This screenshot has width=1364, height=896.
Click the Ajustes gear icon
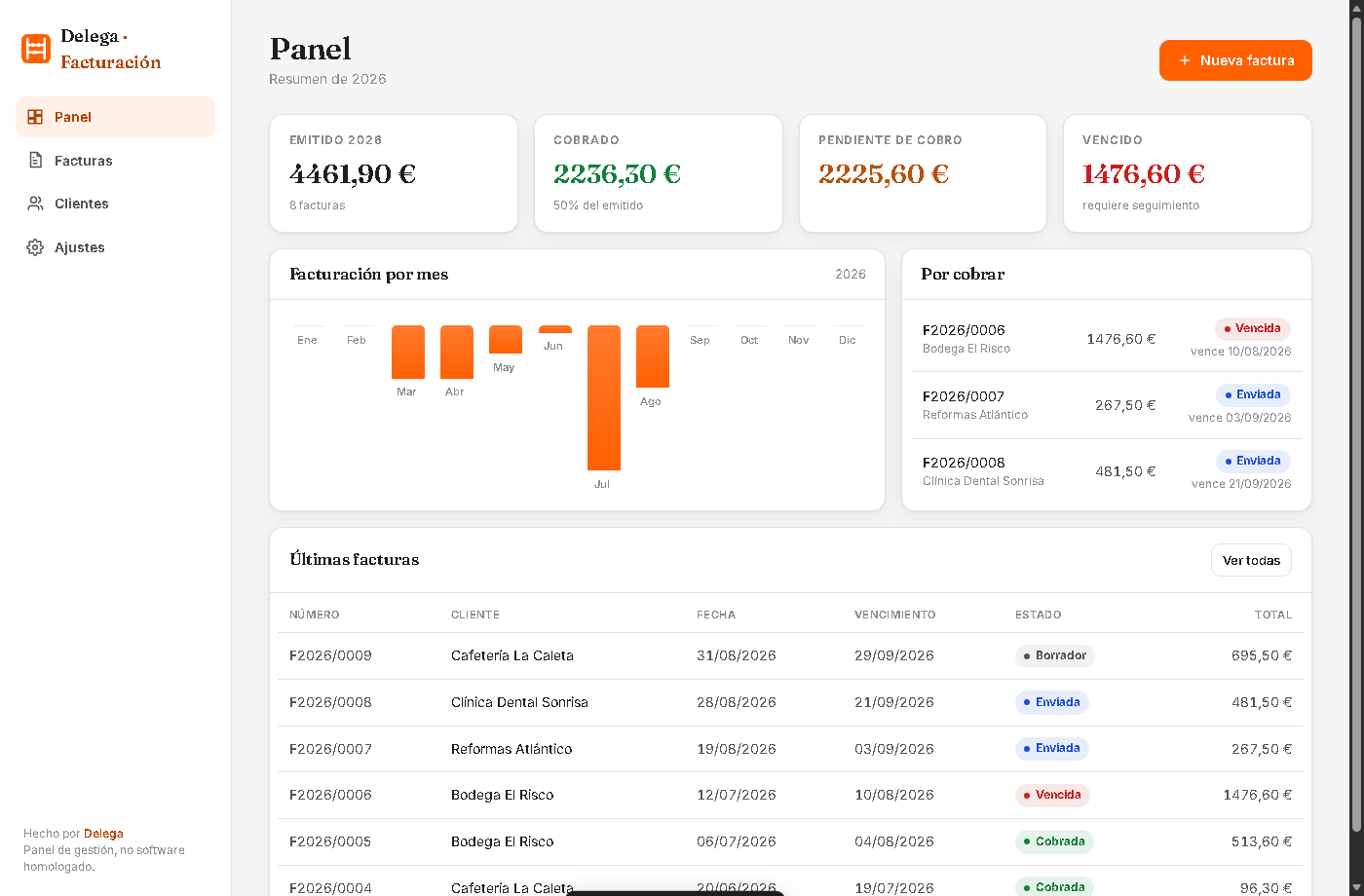click(x=35, y=247)
